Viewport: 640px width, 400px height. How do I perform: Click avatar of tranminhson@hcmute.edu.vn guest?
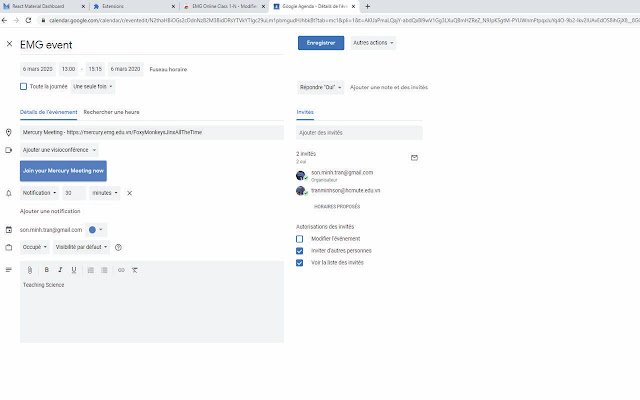(301, 191)
